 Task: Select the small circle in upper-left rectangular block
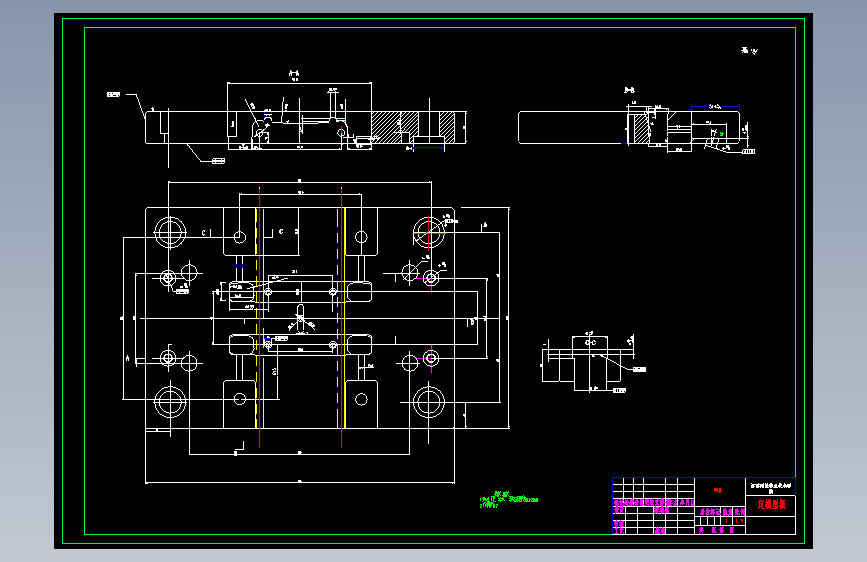(239, 237)
